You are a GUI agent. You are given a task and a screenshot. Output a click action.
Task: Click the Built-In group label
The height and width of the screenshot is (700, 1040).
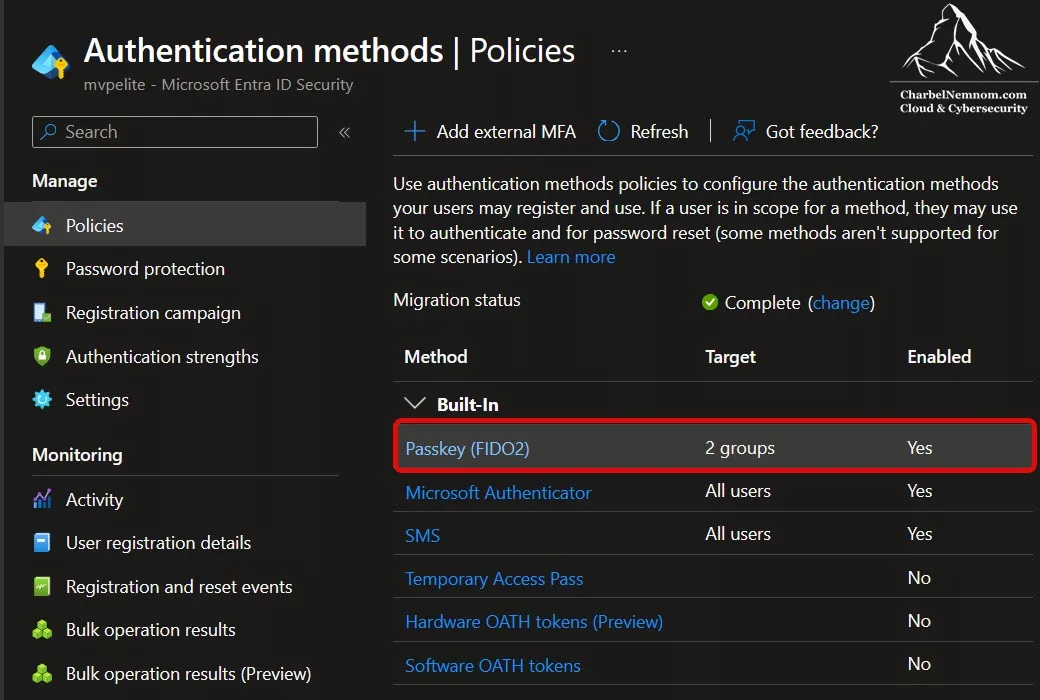[x=468, y=404]
